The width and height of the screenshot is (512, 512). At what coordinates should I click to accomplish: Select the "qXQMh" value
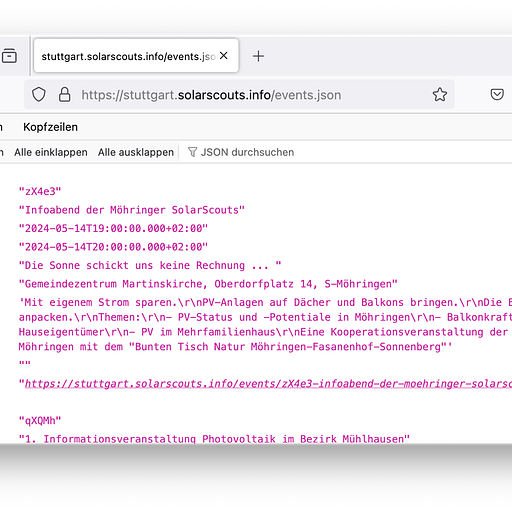[x=40, y=421]
